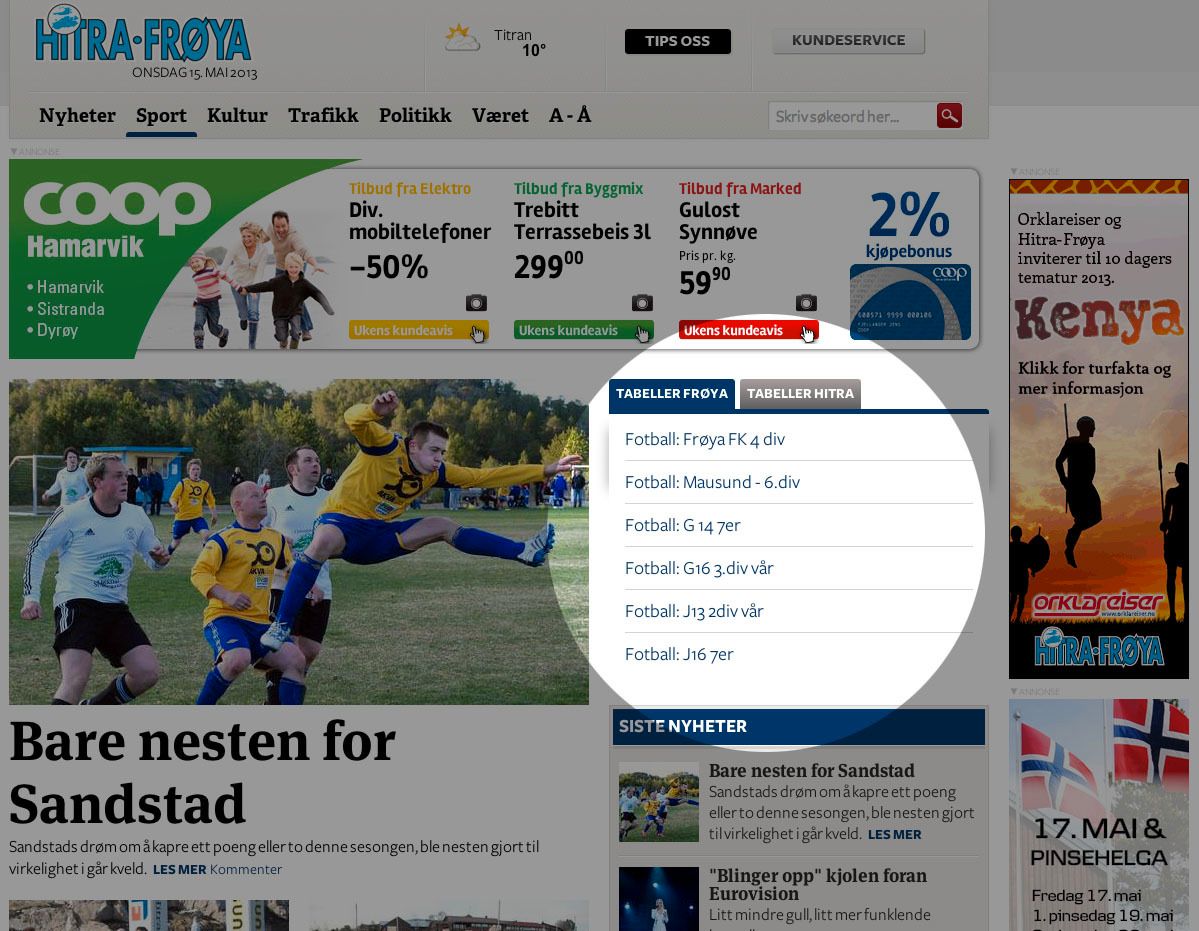The width and height of the screenshot is (1199, 931).
Task: Go to Sport in navigation menu
Action: [x=161, y=116]
